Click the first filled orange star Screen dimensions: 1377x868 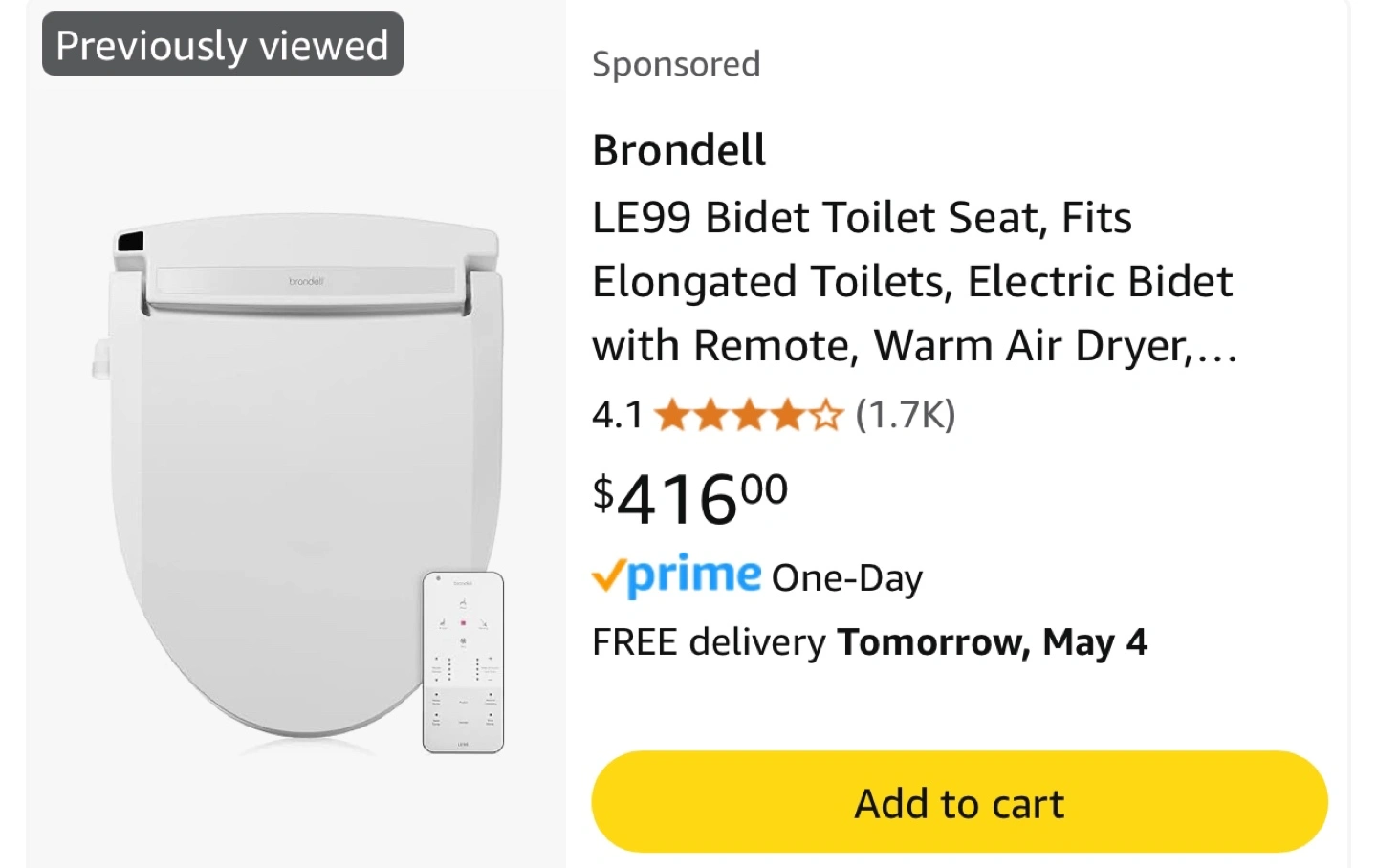[x=672, y=416]
